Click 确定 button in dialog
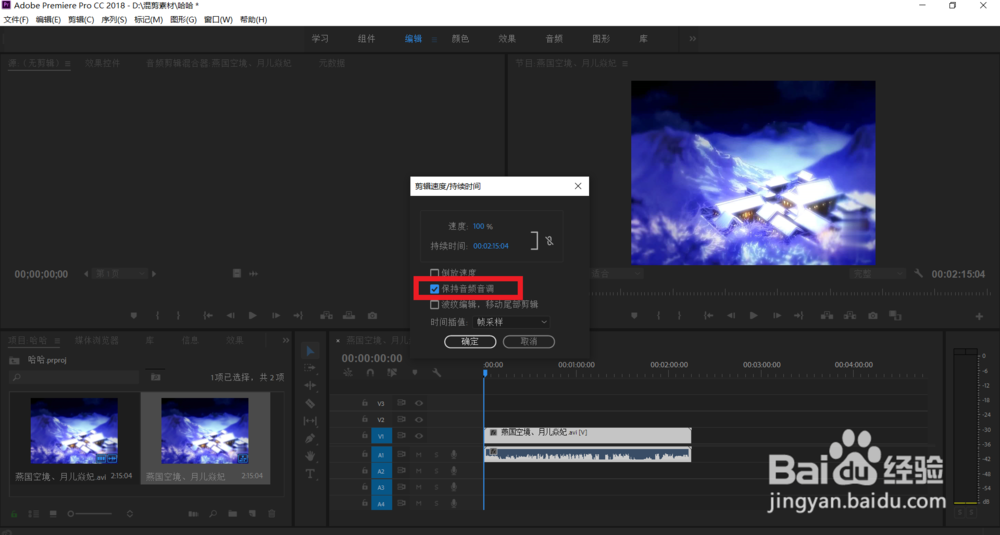The width and height of the screenshot is (1000, 535). point(470,342)
